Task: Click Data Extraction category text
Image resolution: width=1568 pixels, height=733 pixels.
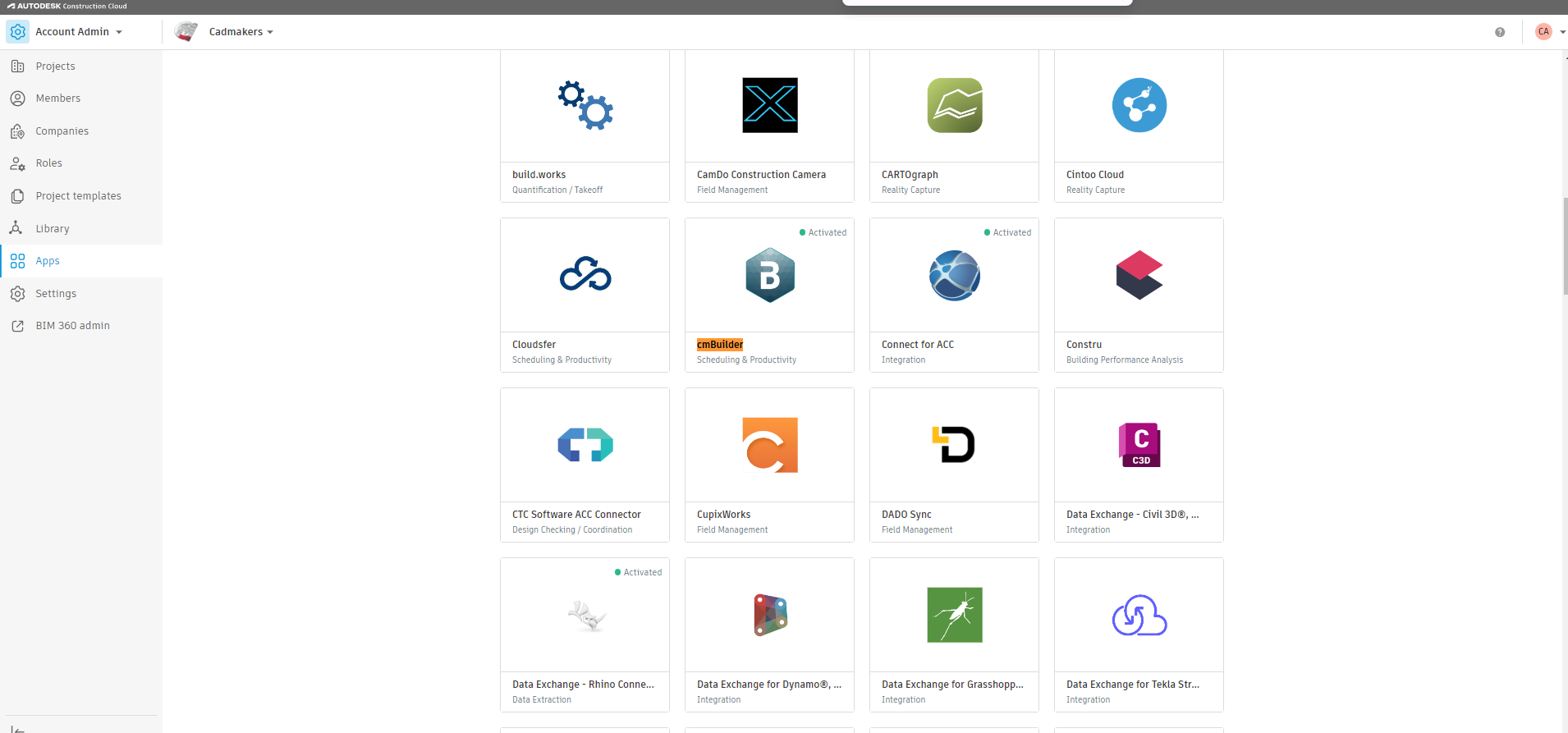Action: pos(542,699)
